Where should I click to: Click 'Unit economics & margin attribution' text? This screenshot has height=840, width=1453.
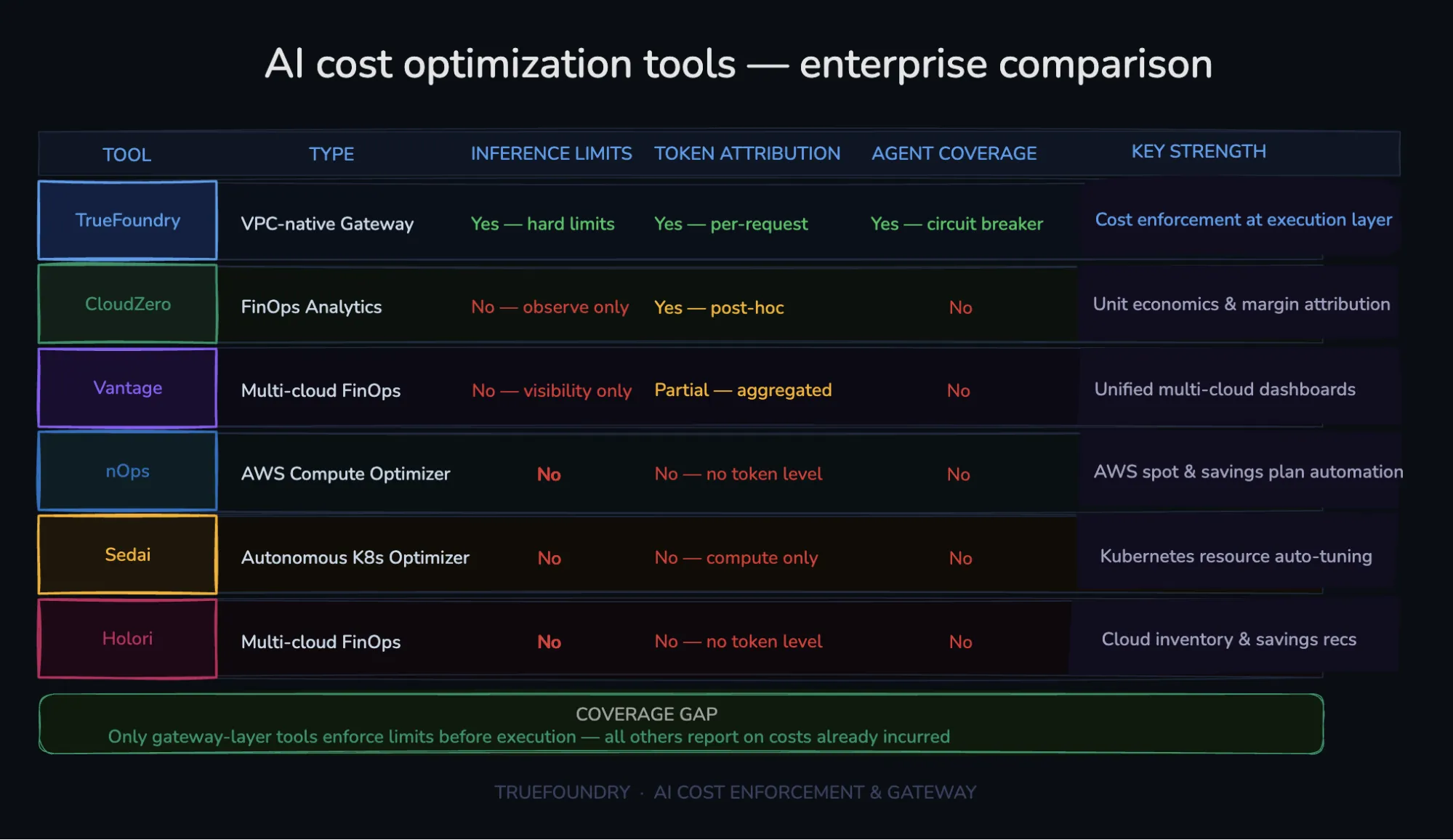(1241, 304)
